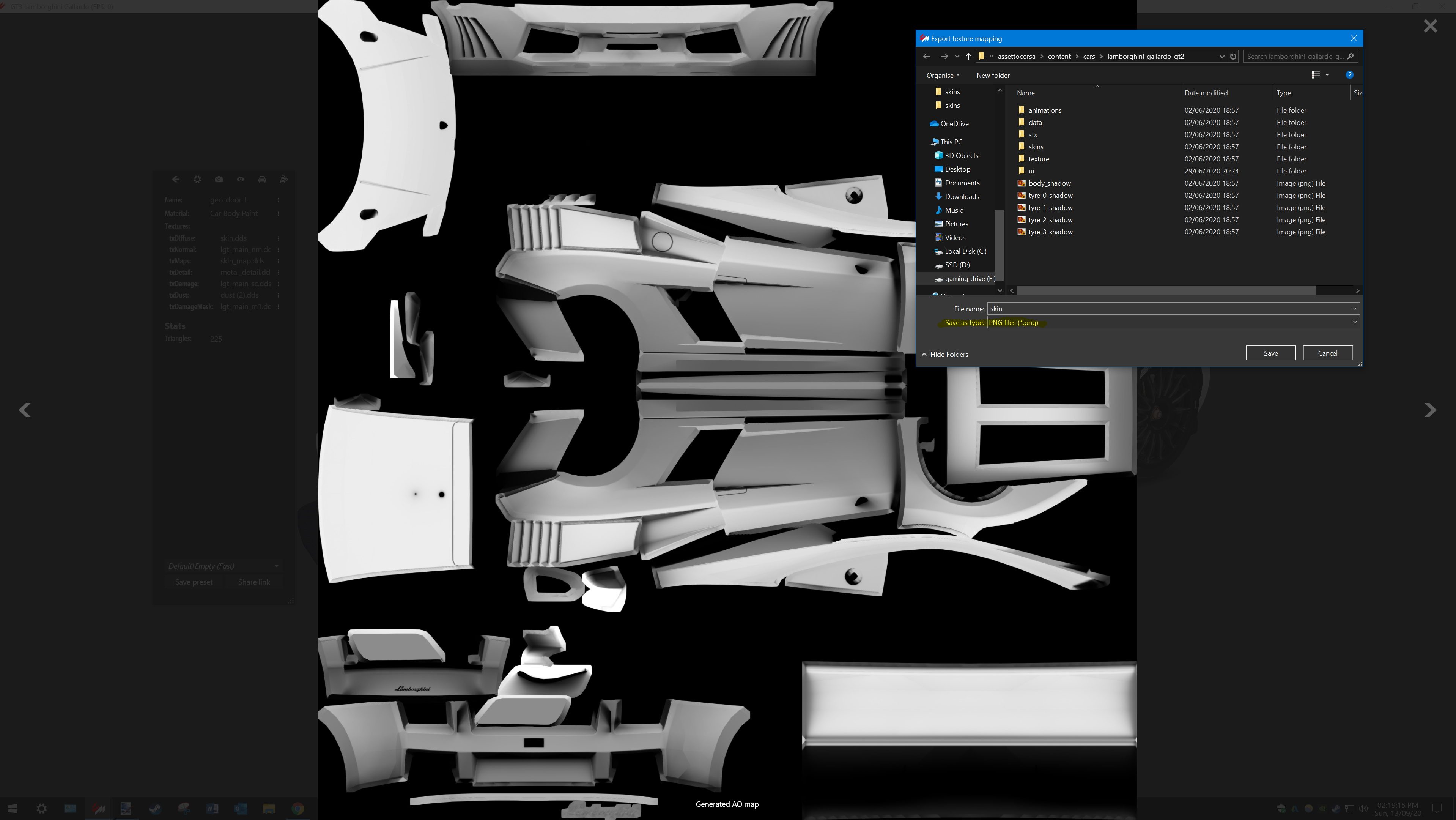
Task: Go to previous image with left arrow
Action: (x=25, y=410)
